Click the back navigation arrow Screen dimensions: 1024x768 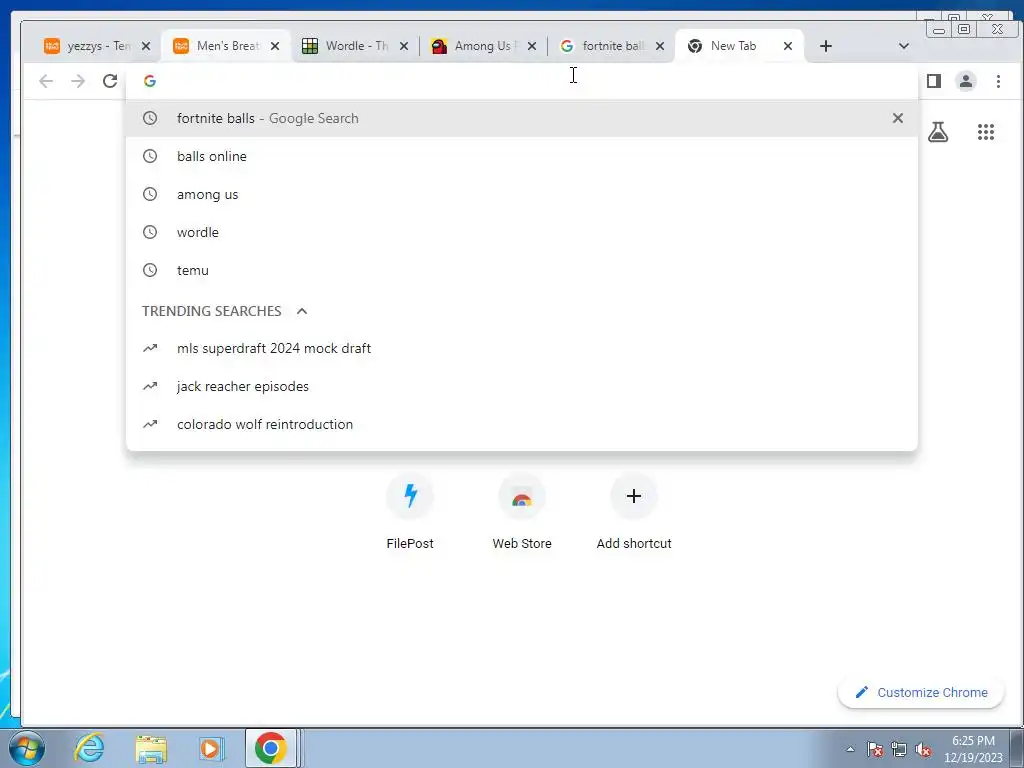46,81
